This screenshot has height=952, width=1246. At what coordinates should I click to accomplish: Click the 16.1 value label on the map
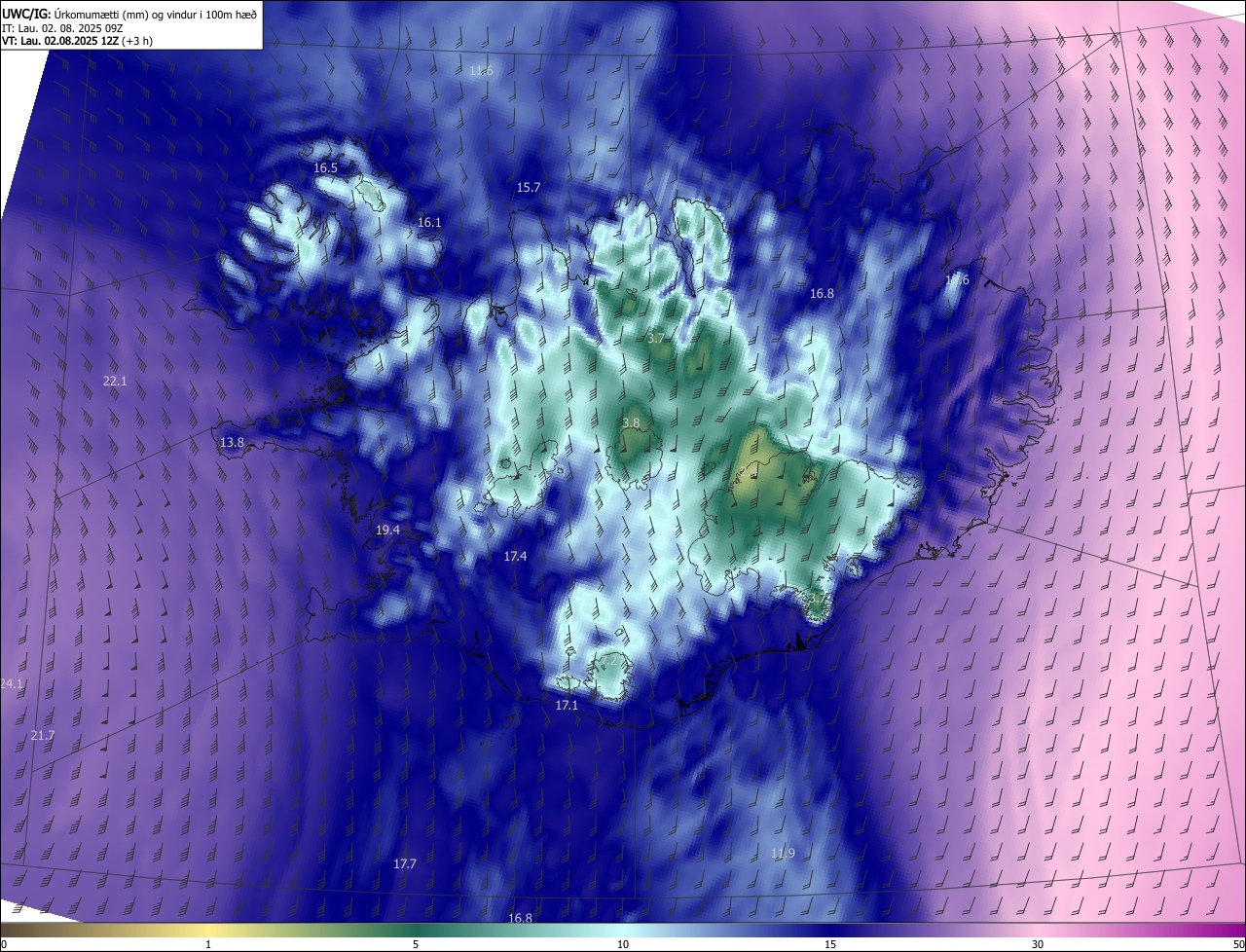click(x=429, y=223)
